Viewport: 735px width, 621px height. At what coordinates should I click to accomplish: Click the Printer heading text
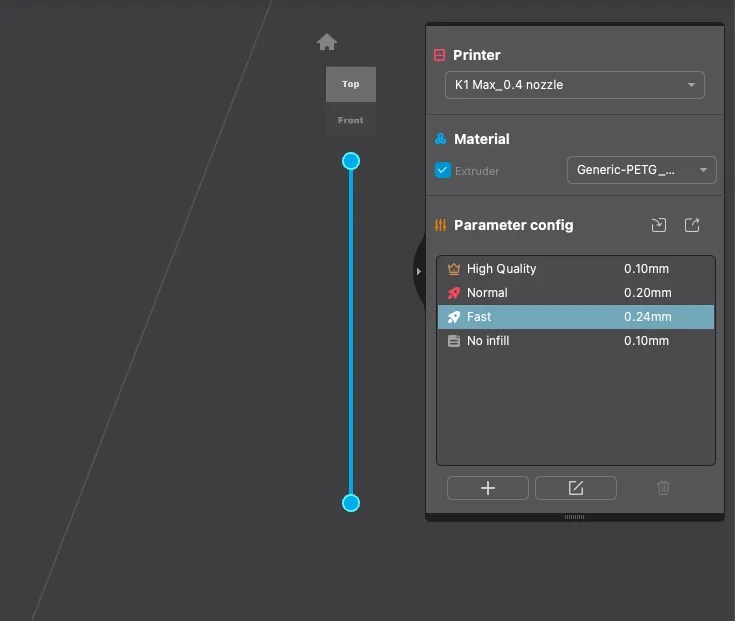click(477, 55)
